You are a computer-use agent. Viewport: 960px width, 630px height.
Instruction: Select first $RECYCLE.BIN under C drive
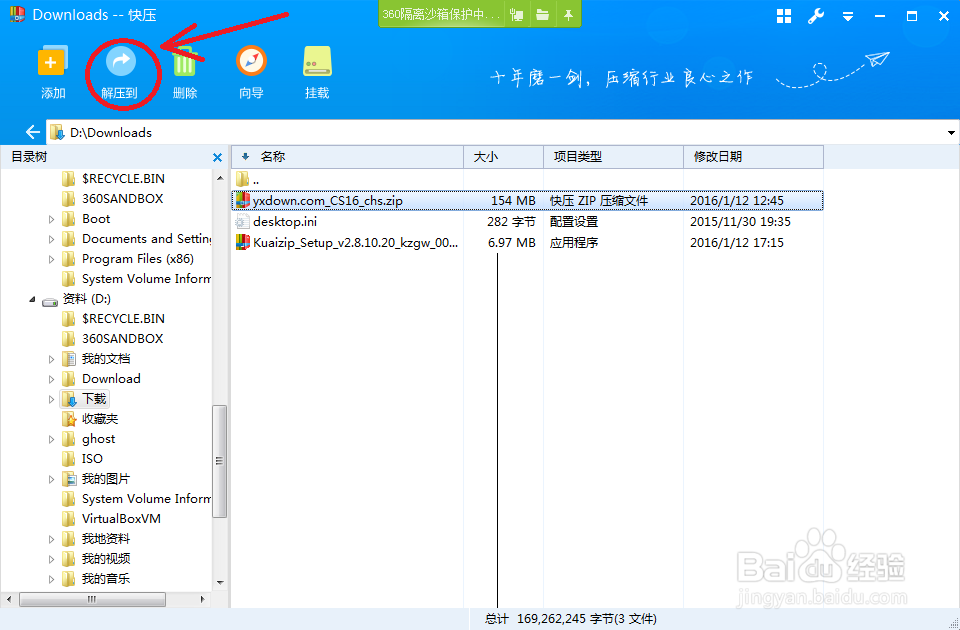113,179
